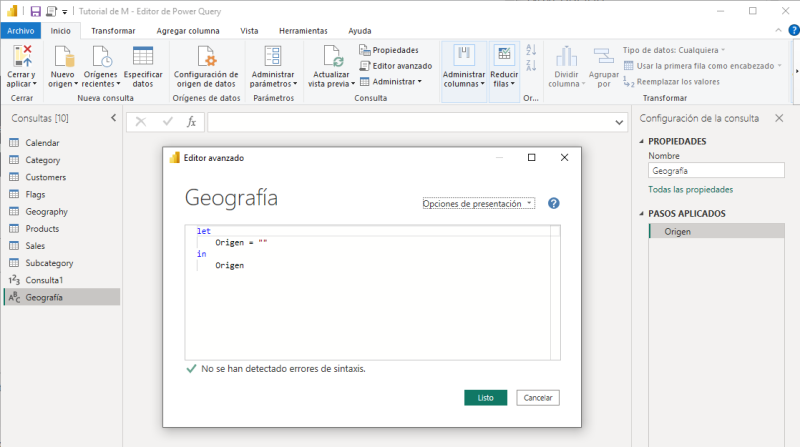This screenshot has height=447, width=800.
Task: Select the Geografía query
Action: click(61, 297)
